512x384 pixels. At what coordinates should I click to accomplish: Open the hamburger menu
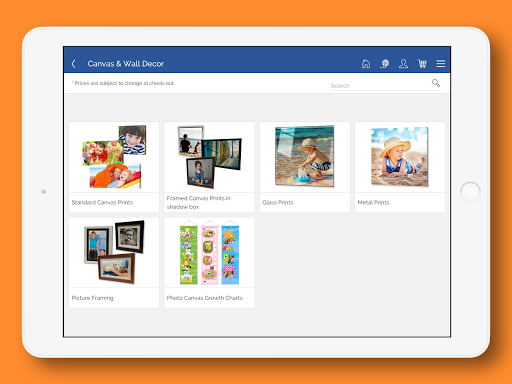[x=441, y=64]
